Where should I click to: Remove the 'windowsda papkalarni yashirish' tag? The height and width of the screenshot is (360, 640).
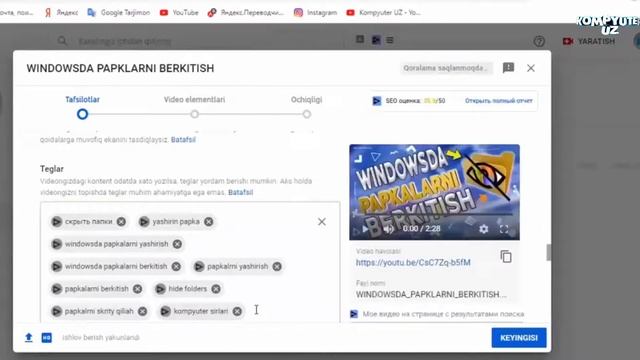177,244
